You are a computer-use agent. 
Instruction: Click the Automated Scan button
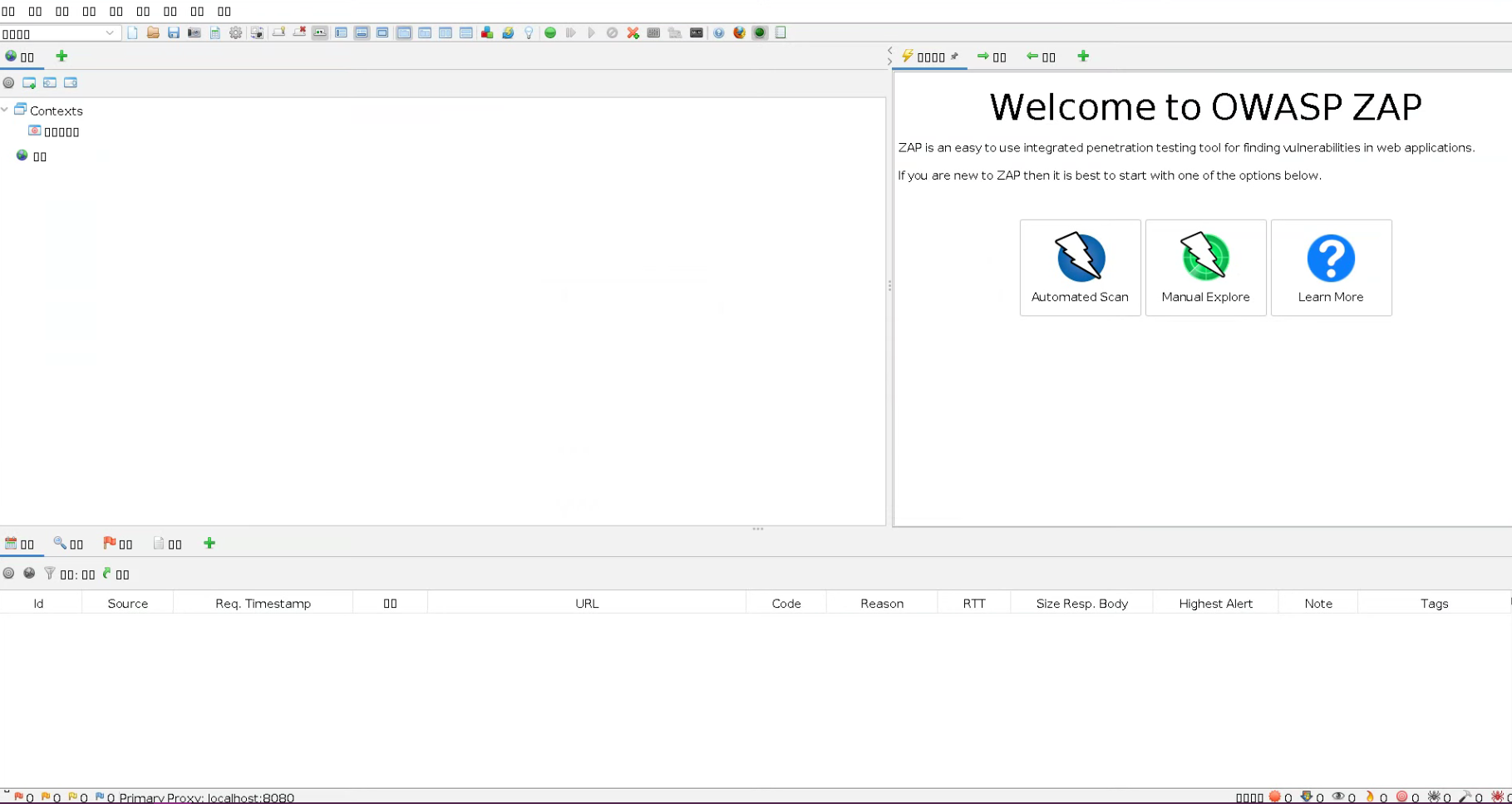1080,268
